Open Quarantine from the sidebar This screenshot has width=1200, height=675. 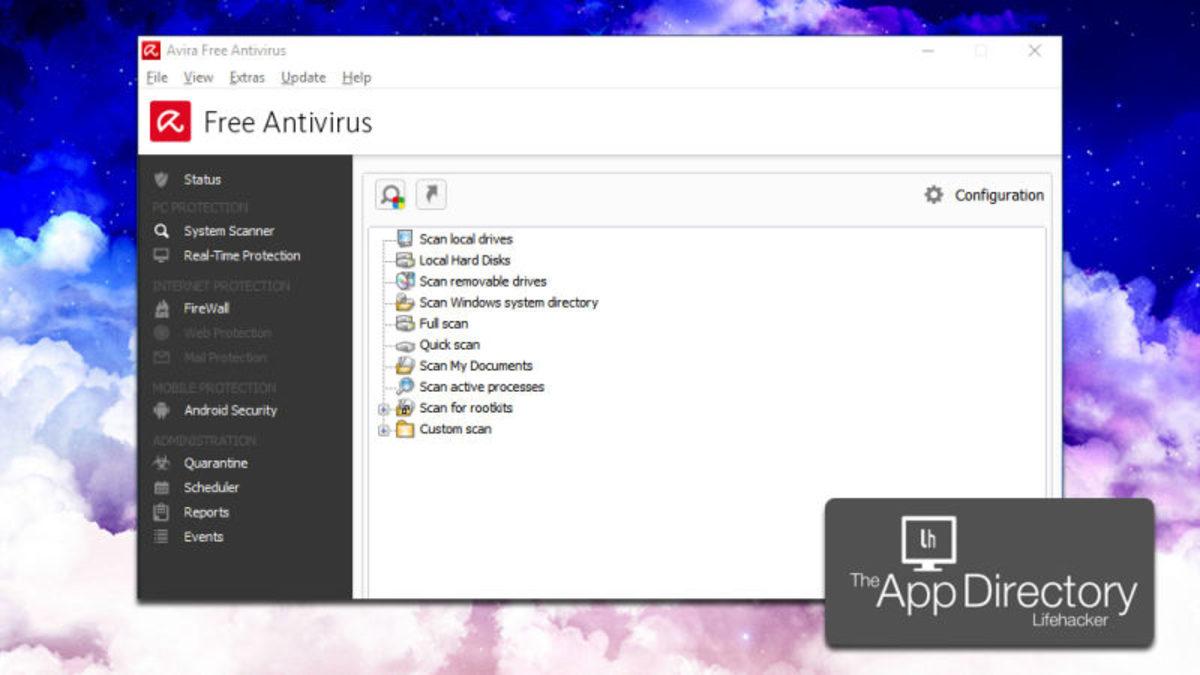point(215,463)
